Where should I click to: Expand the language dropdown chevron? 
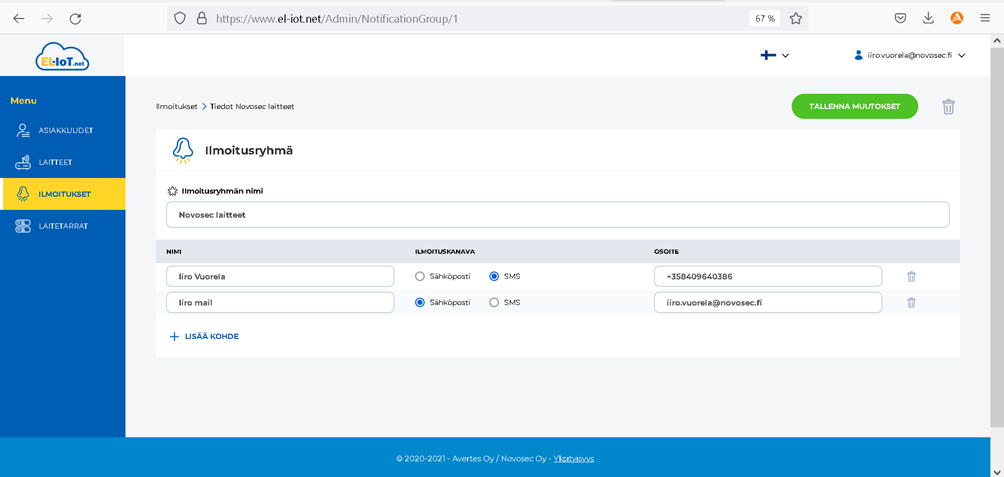[x=786, y=56]
